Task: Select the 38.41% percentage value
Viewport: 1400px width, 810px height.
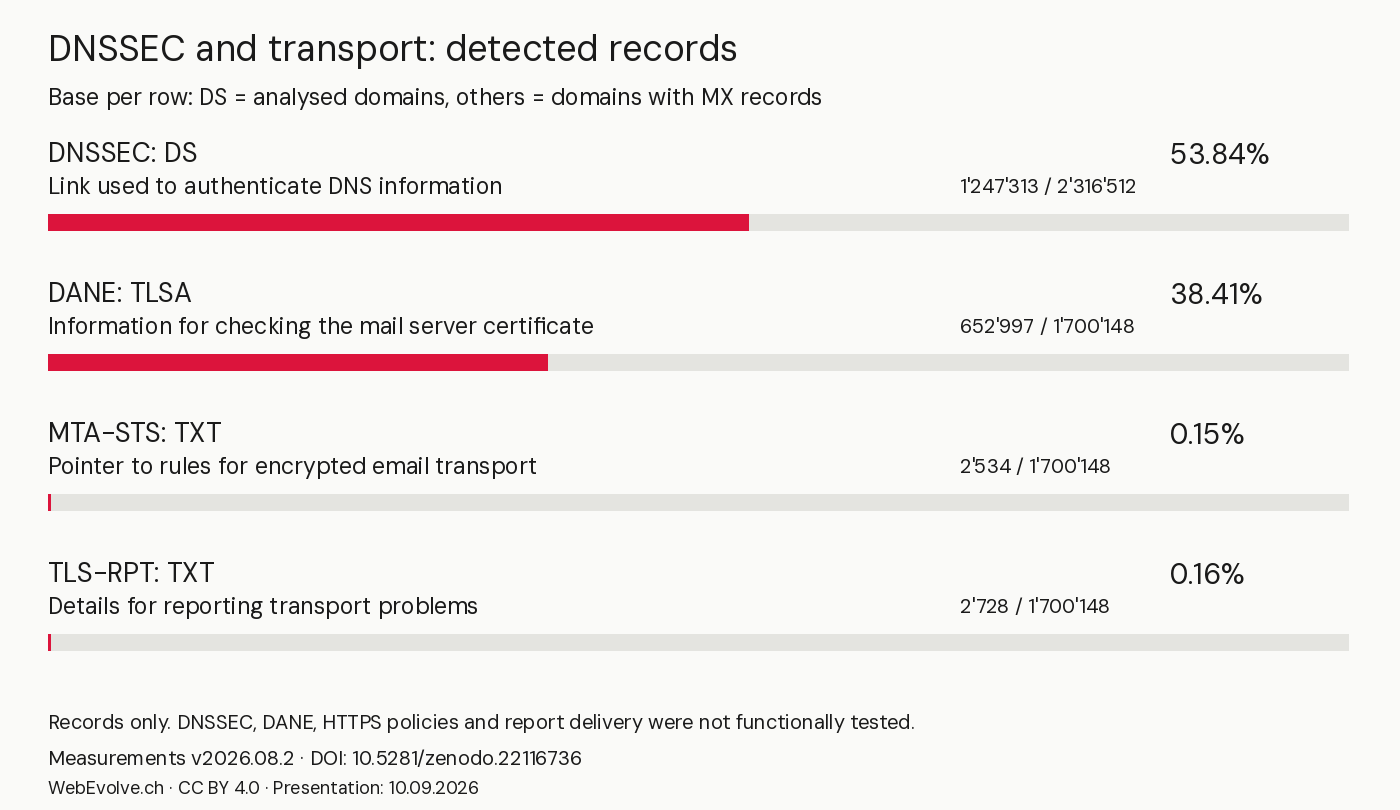Action: [1216, 294]
